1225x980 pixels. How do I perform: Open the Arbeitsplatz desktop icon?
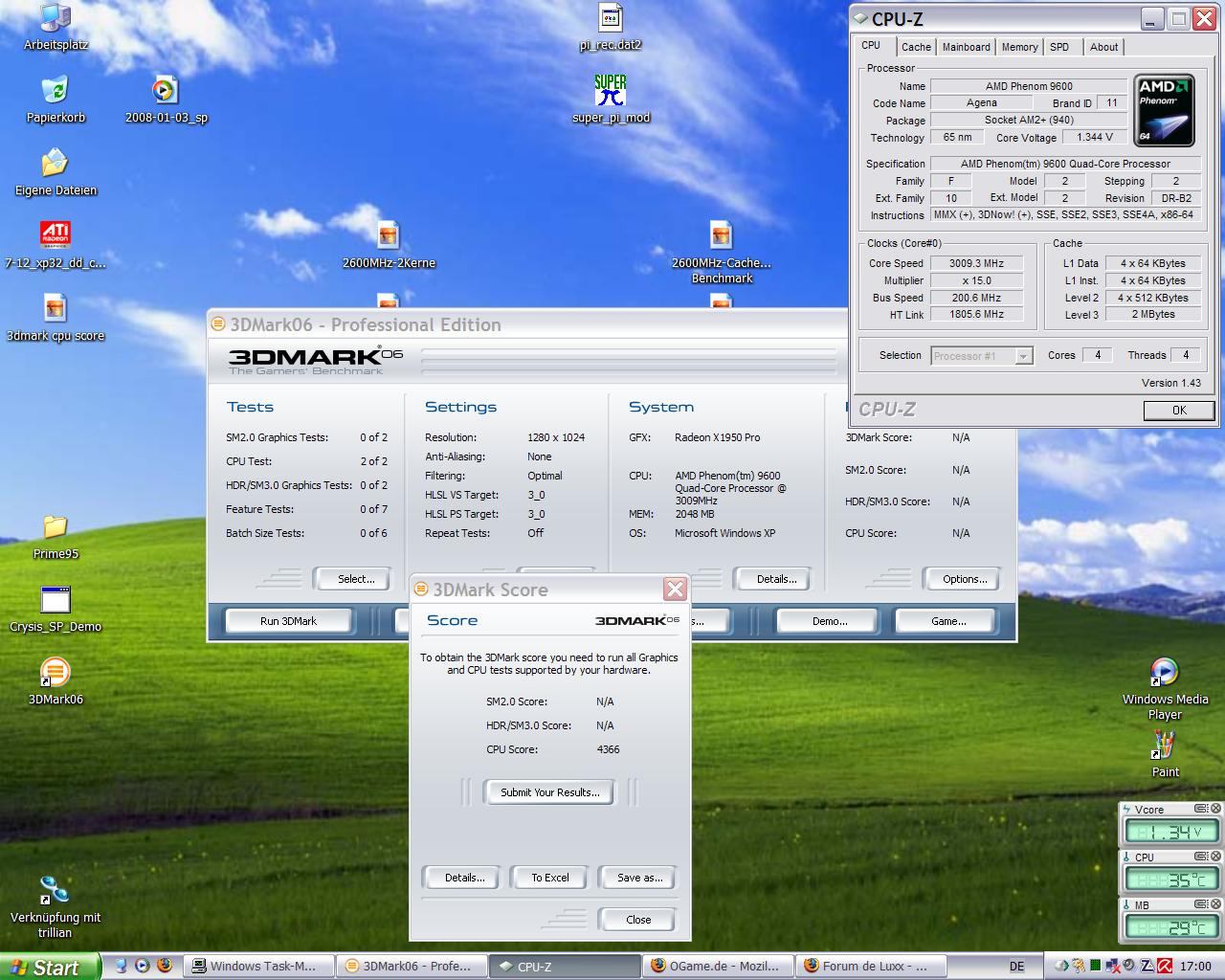click(x=56, y=27)
